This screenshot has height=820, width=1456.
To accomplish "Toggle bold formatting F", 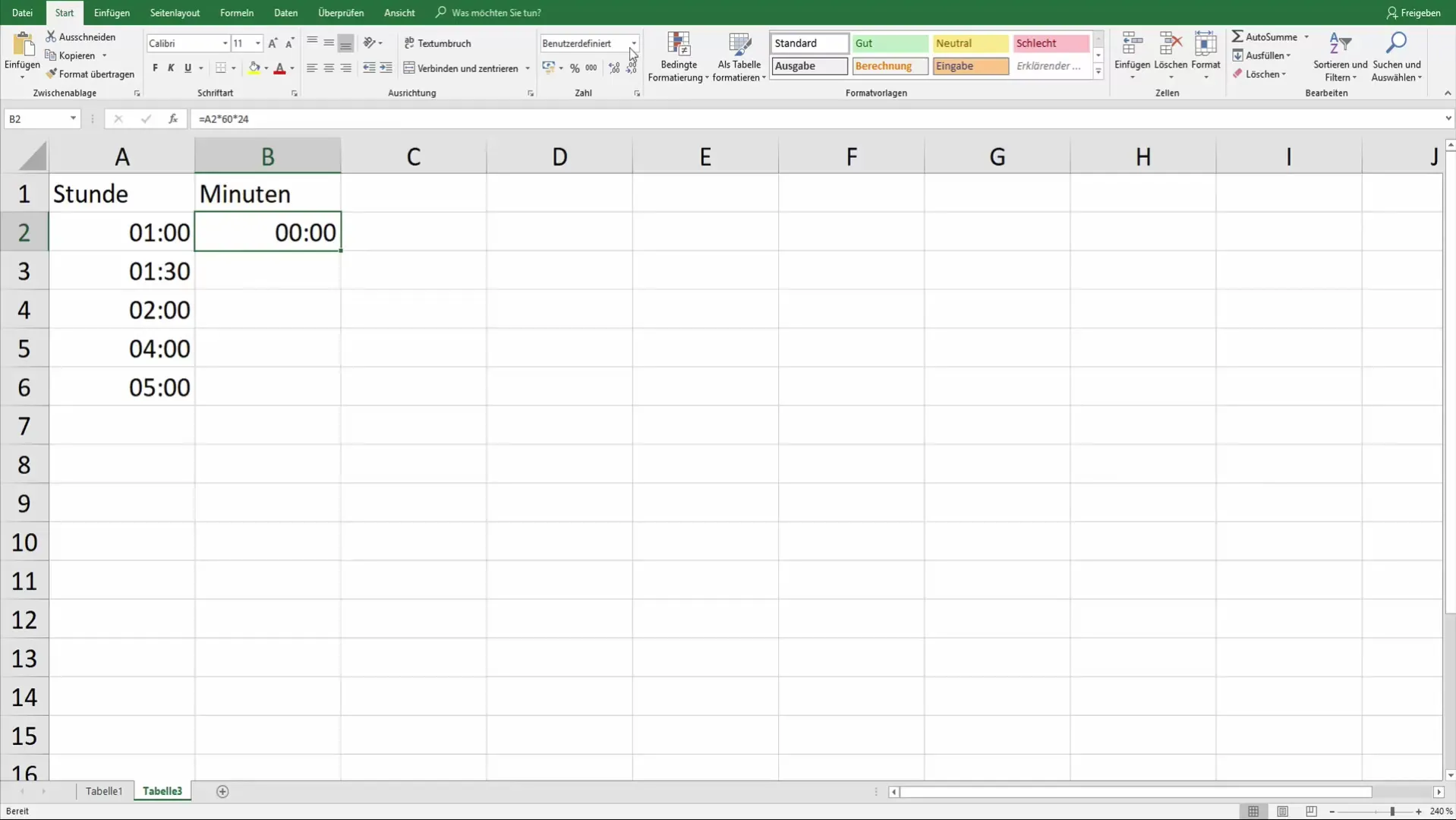I will click(x=155, y=68).
